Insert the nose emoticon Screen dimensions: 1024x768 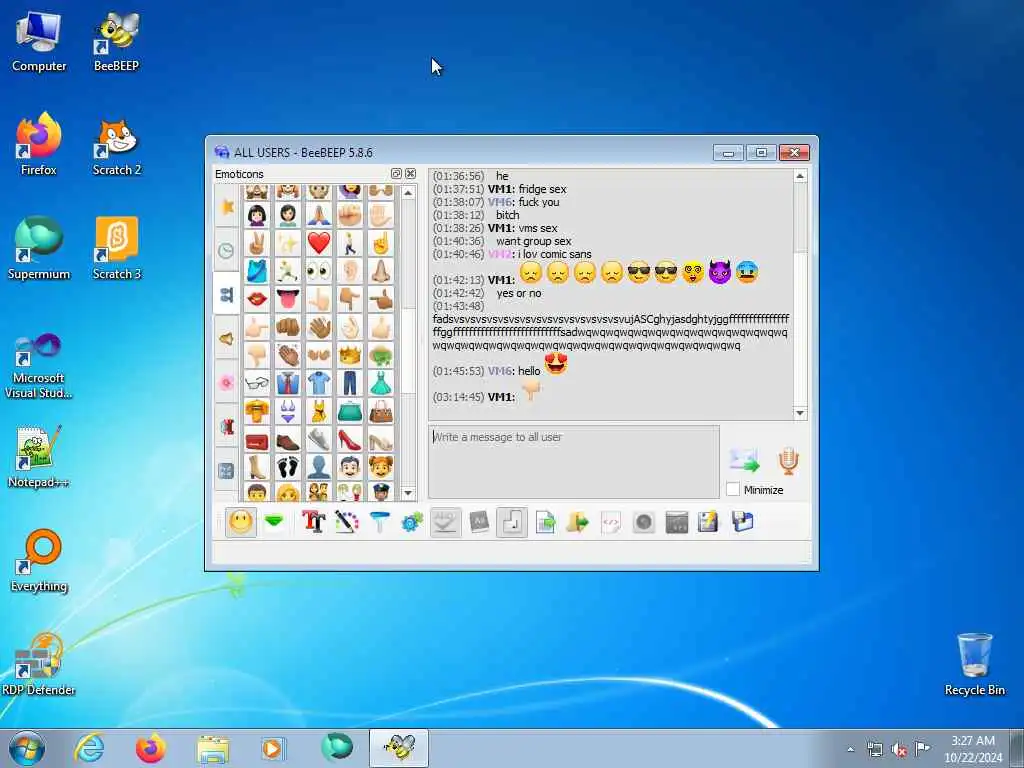[x=381, y=271]
